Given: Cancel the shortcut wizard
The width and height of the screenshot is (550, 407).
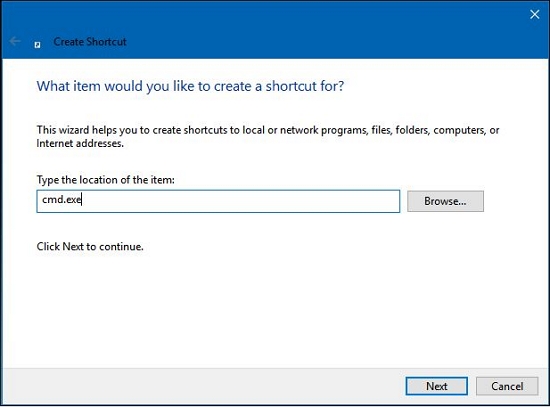Looking at the screenshot, I should 507,386.
